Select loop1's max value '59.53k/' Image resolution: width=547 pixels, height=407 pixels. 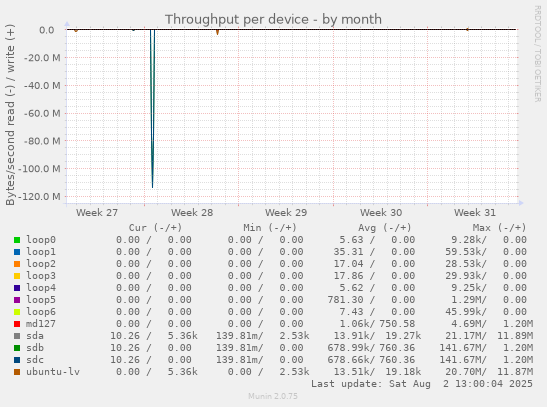[x=466, y=251]
